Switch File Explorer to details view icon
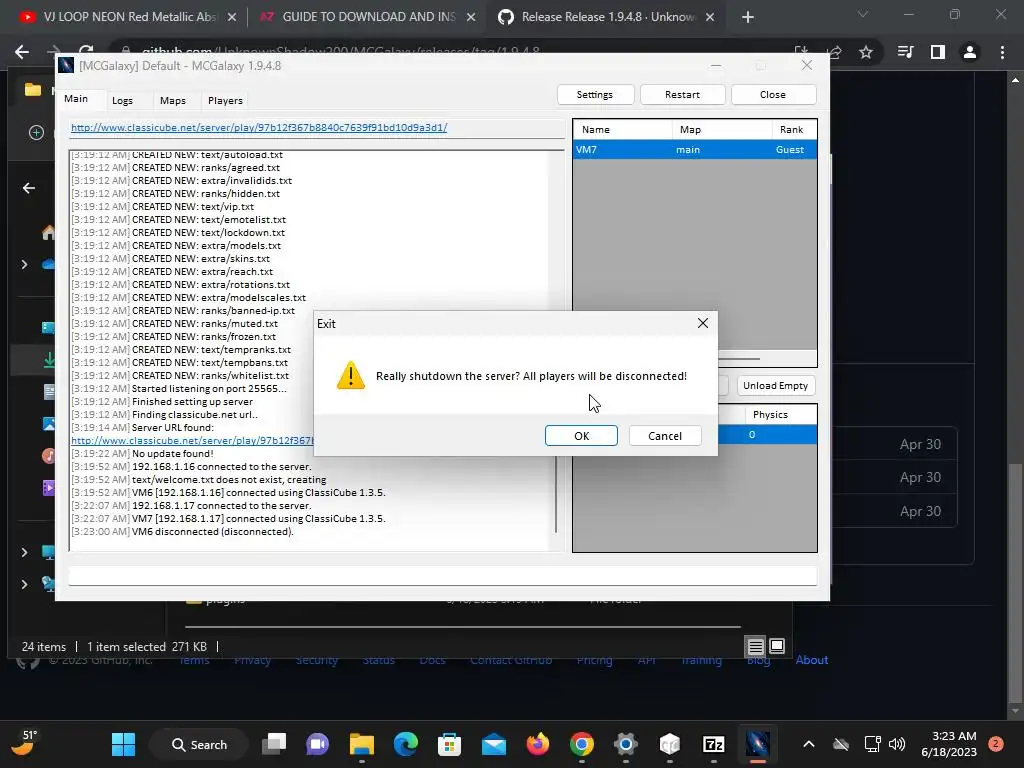The image size is (1024, 768). click(x=756, y=647)
